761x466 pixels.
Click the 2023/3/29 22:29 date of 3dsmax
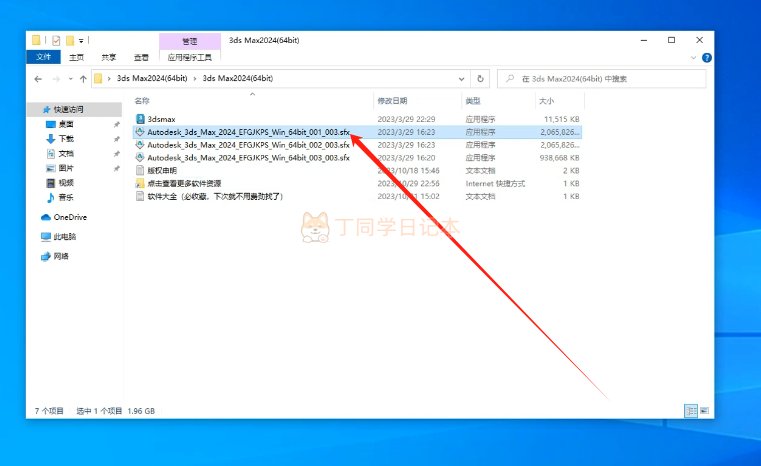406,119
